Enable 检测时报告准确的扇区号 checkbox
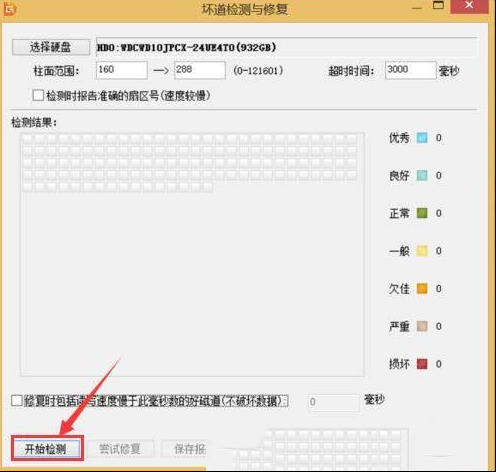Viewport: 496px width, 472px height. coord(38,95)
